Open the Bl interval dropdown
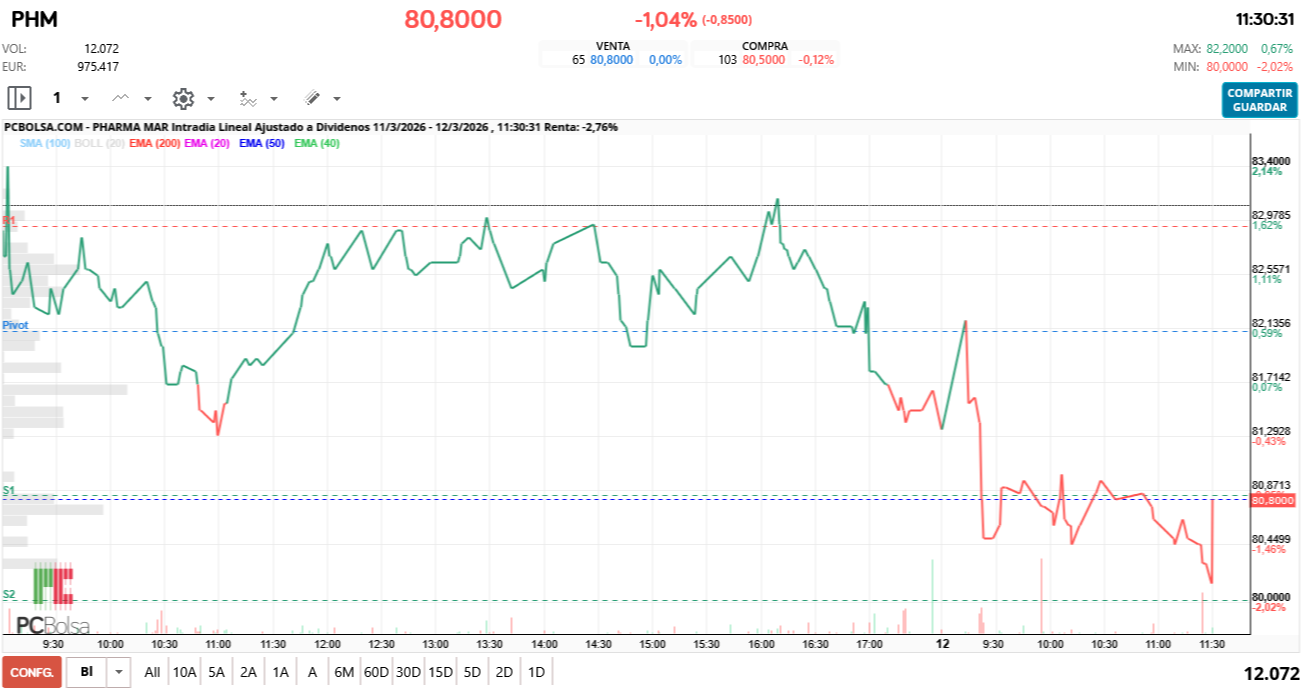 pyautogui.click(x=117, y=673)
